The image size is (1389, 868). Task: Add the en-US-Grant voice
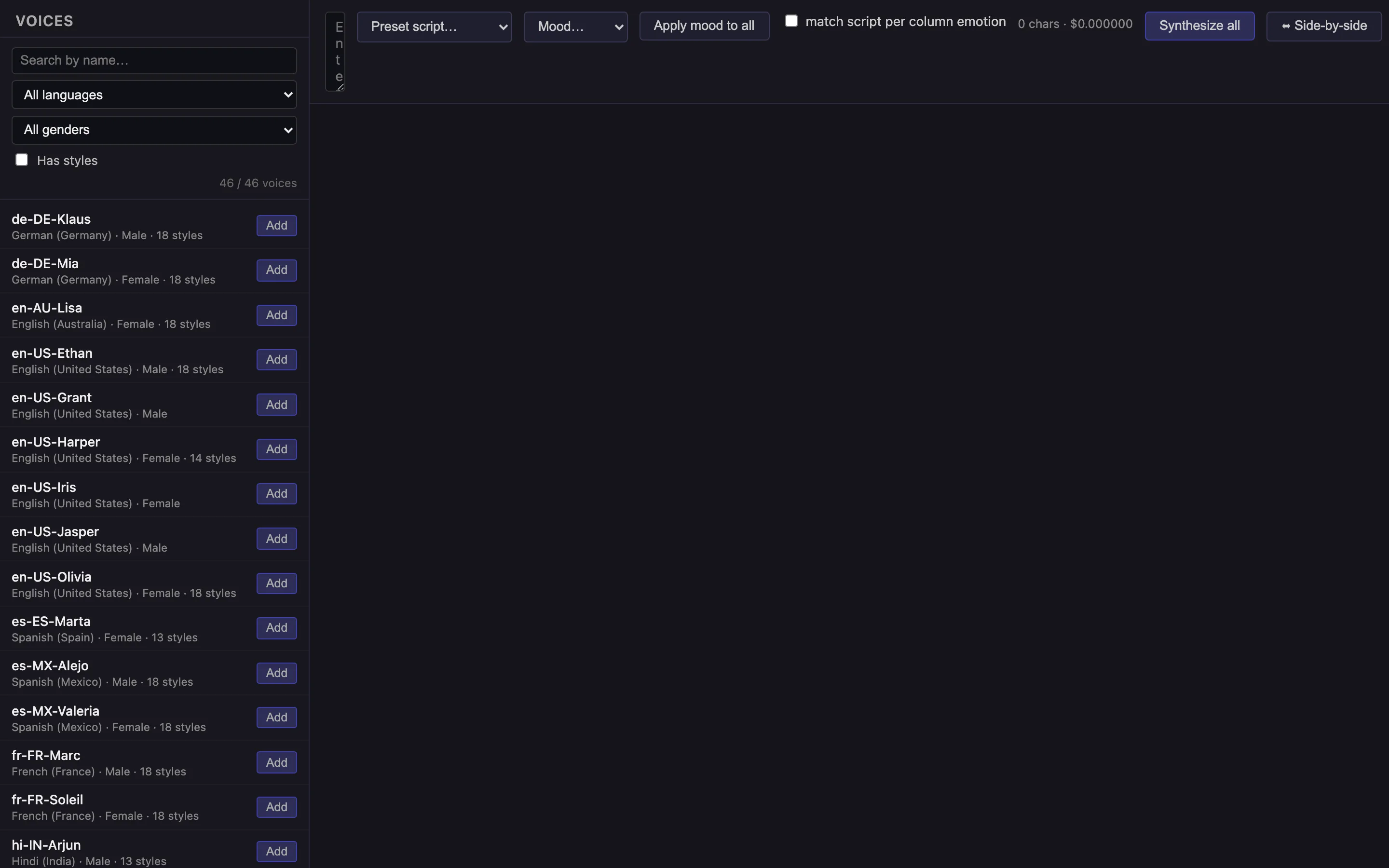[276, 405]
